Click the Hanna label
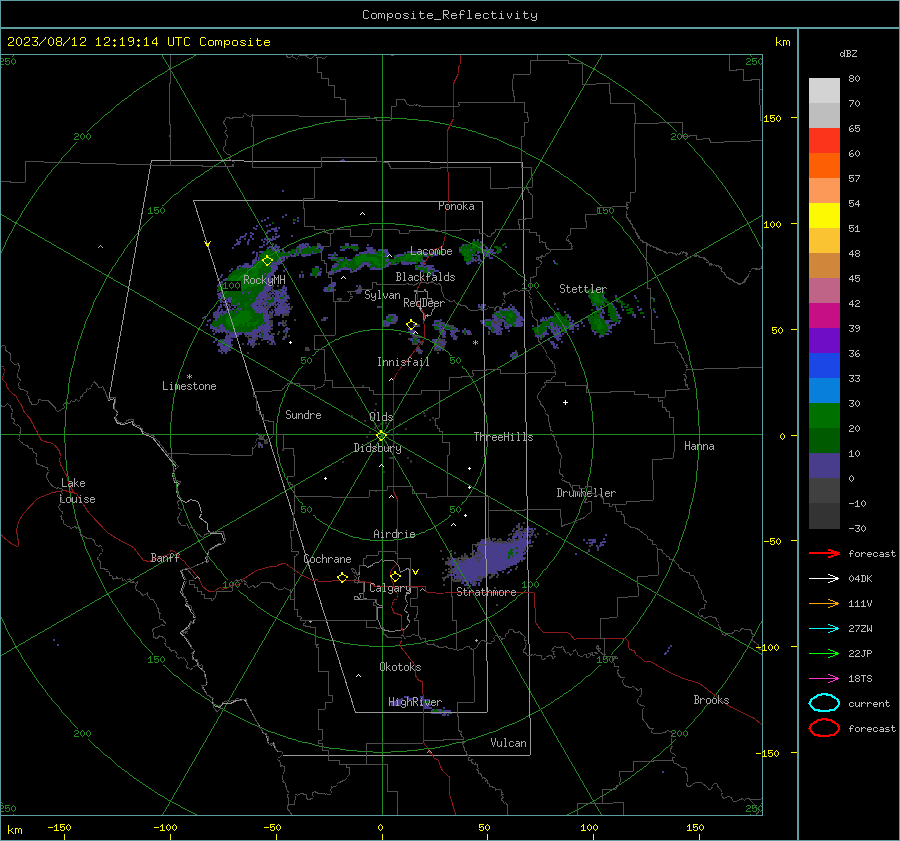 699,446
